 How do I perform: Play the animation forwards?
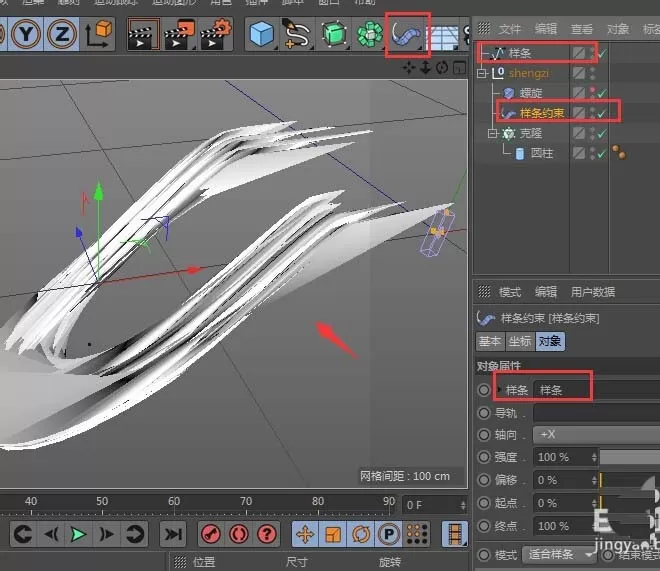[x=78, y=534]
